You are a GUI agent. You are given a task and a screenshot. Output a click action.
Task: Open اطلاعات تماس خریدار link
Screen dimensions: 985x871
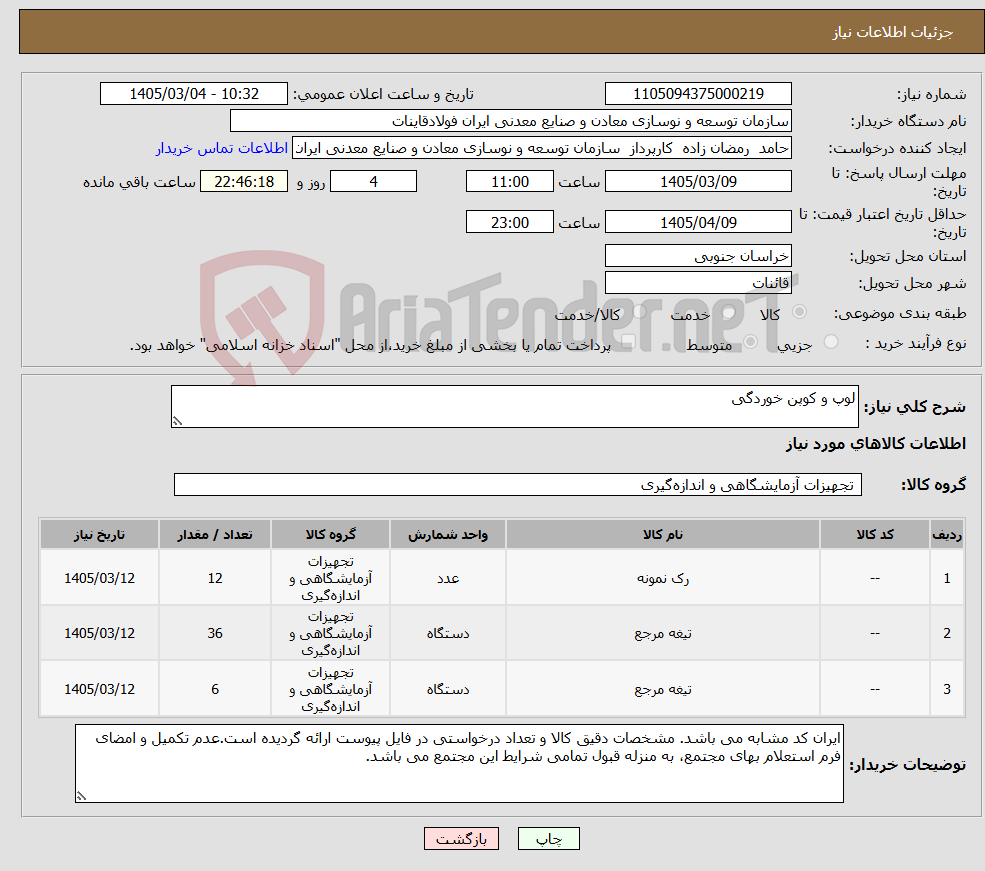click(x=222, y=148)
